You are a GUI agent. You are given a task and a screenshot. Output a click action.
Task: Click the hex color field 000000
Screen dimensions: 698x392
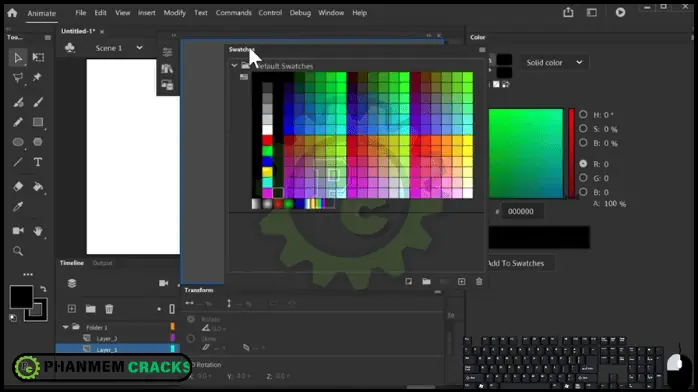click(x=522, y=211)
